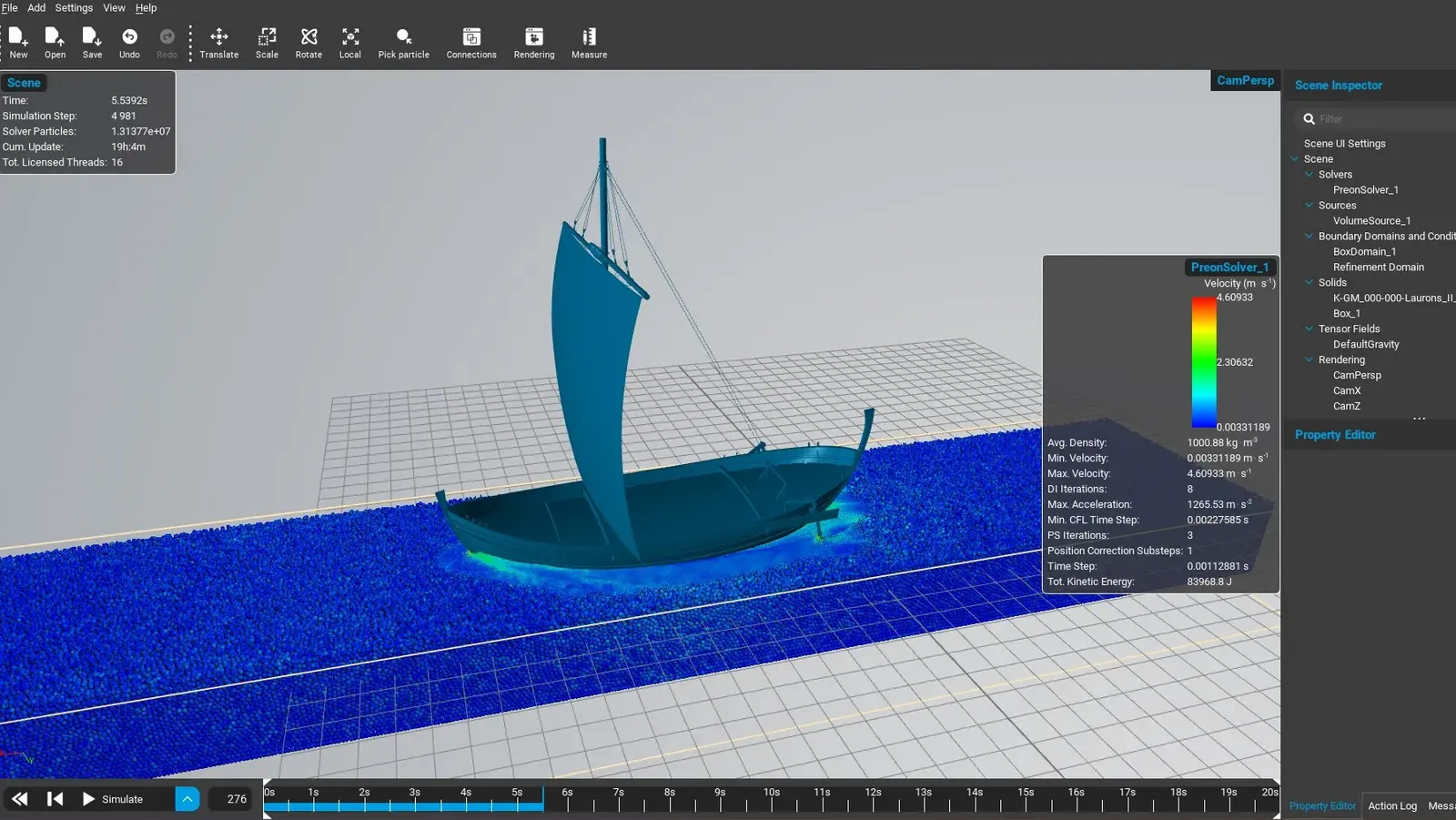1456x820 pixels.
Task: Jump to the first frame
Action: tap(56, 799)
